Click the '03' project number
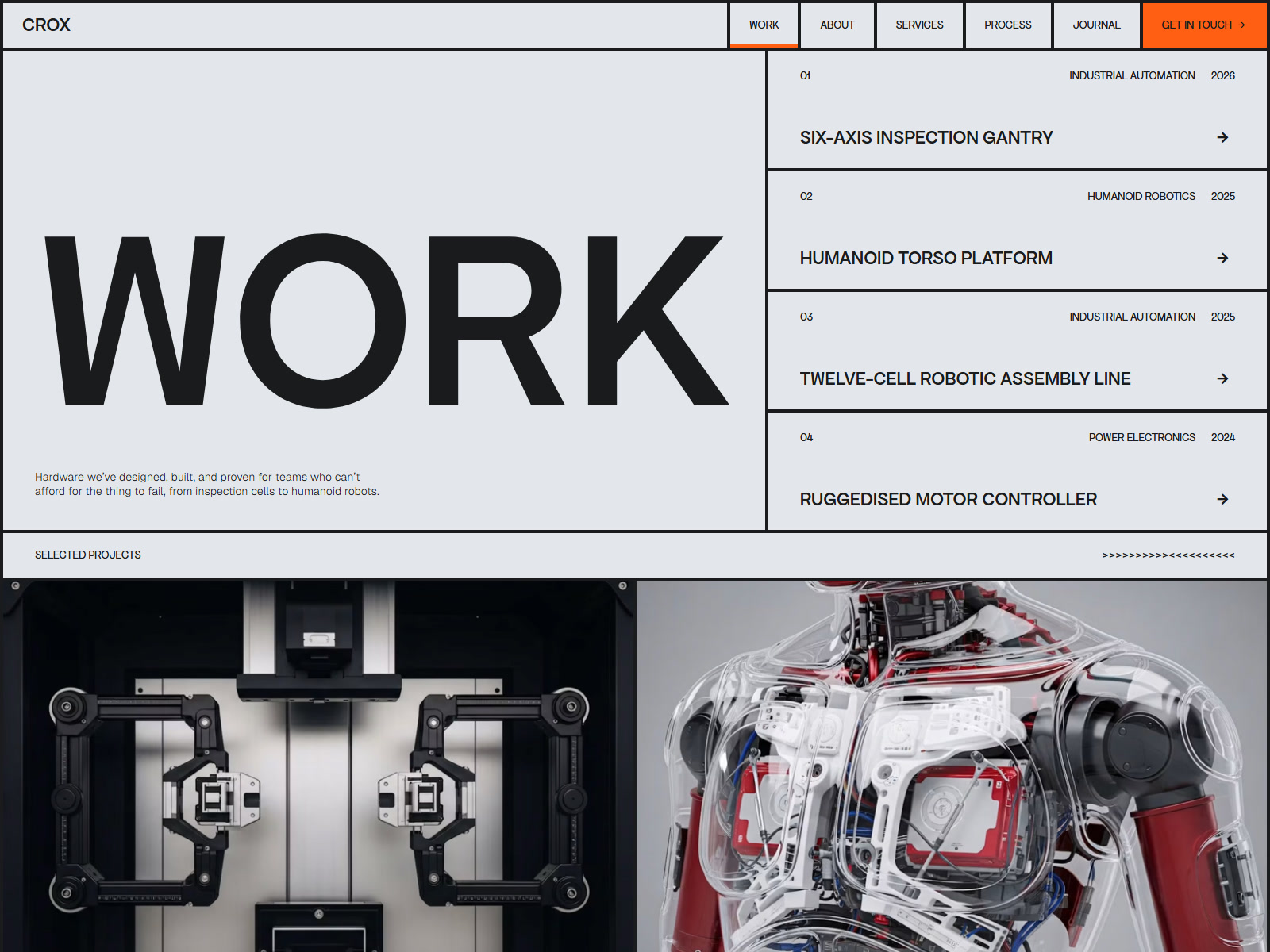 [x=806, y=317]
